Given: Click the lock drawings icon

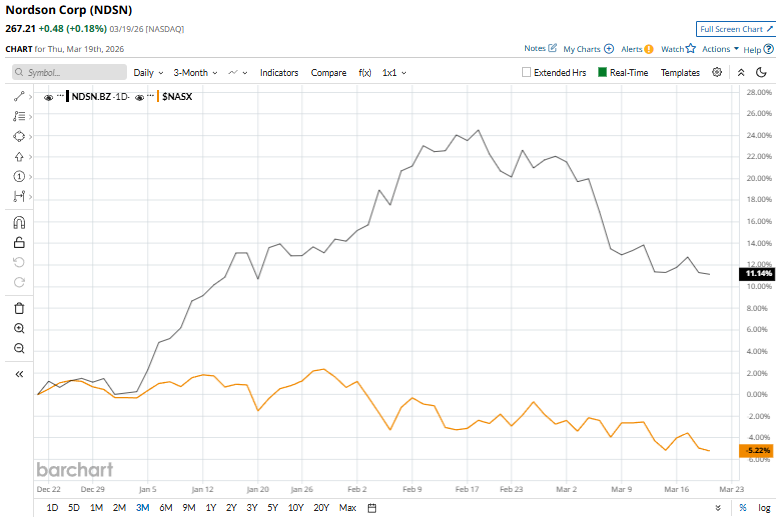Looking at the screenshot, I should (x=19, y=242).
